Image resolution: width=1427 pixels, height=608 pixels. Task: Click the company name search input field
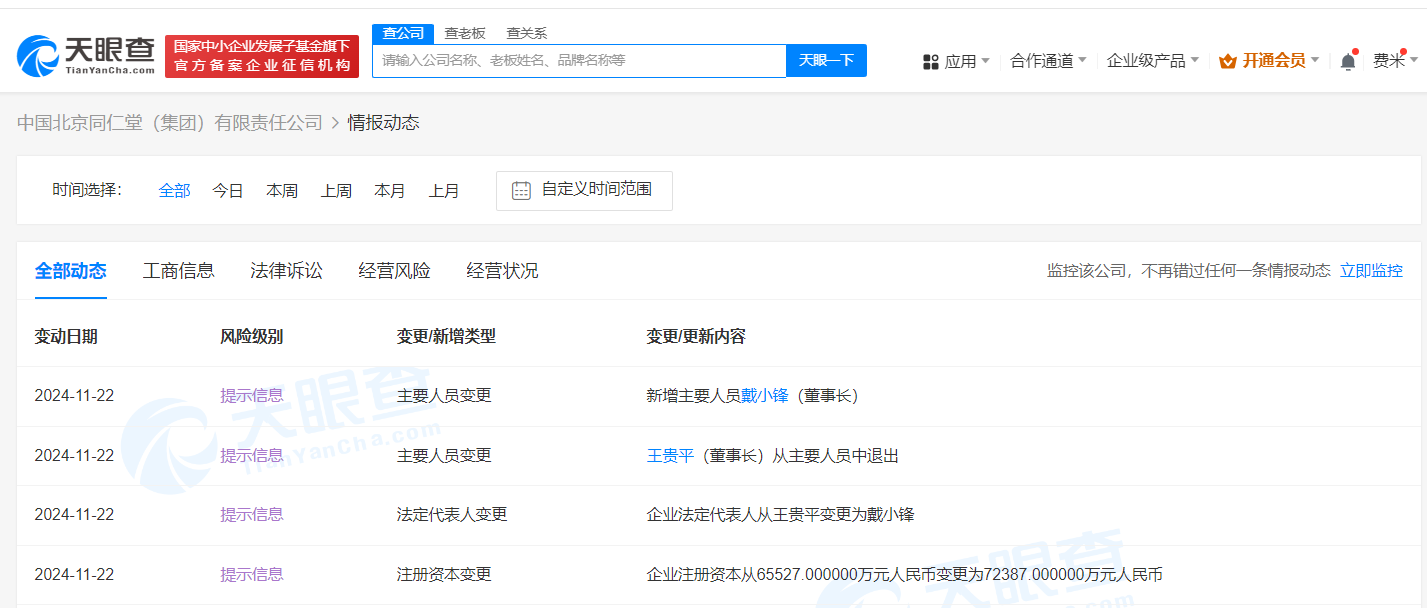pos(580,60)
